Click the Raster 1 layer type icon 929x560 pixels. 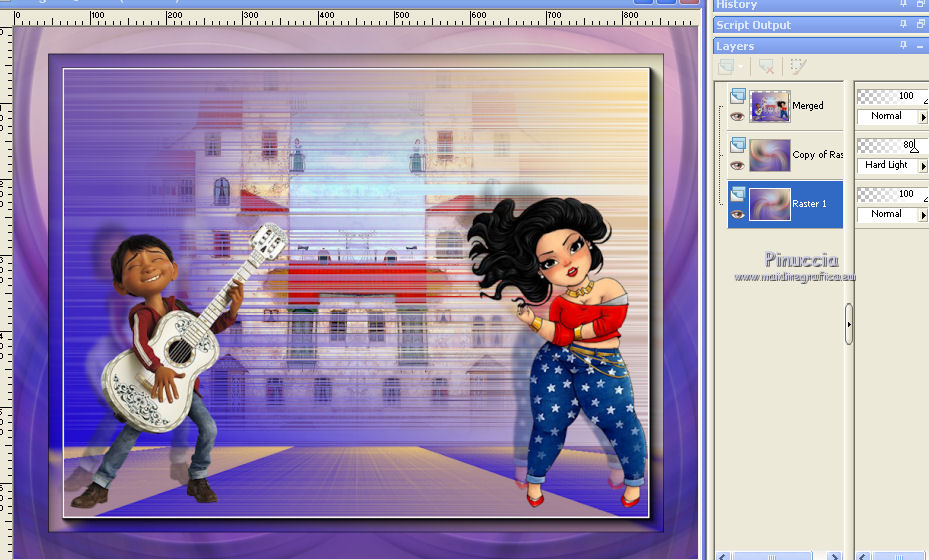pyautogui.click(x=738, y=194)
